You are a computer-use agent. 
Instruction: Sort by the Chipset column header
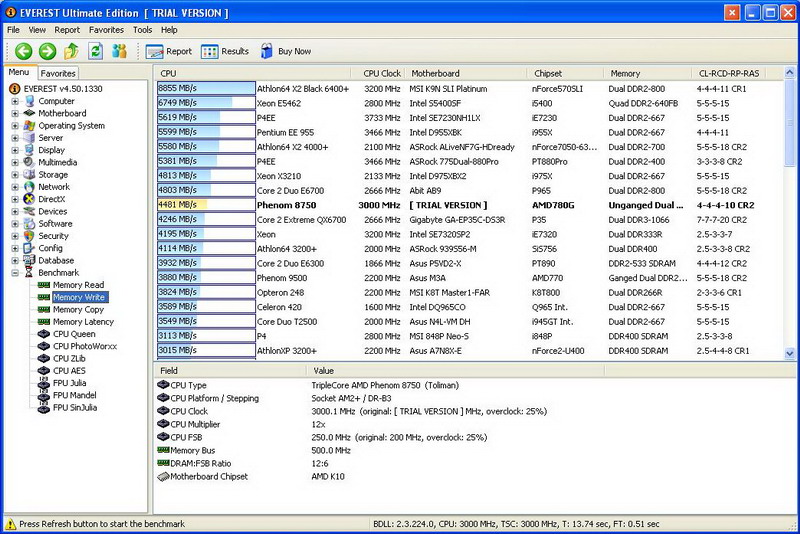pyautogui.click(x=566, y=73)
